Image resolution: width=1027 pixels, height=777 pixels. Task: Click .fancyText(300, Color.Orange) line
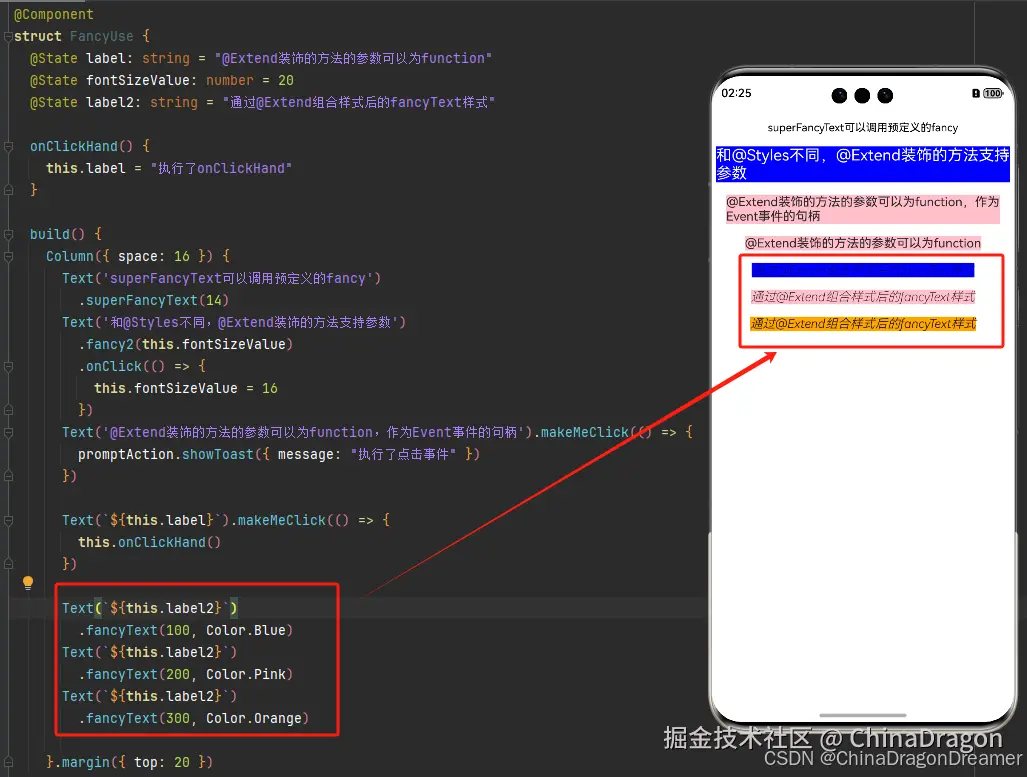(x=193, y=718)
